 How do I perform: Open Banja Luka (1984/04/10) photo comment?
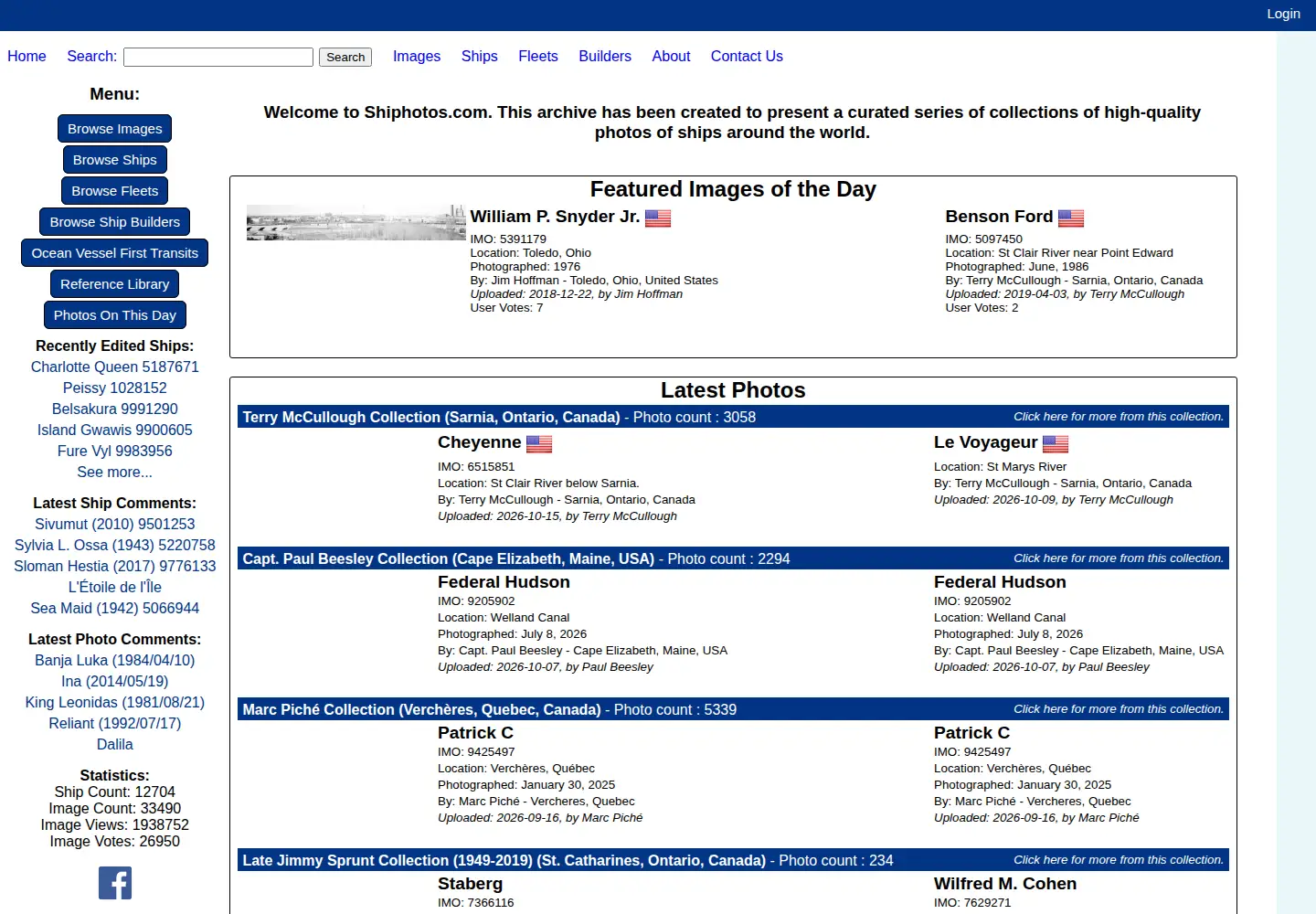tap(115, 660)
